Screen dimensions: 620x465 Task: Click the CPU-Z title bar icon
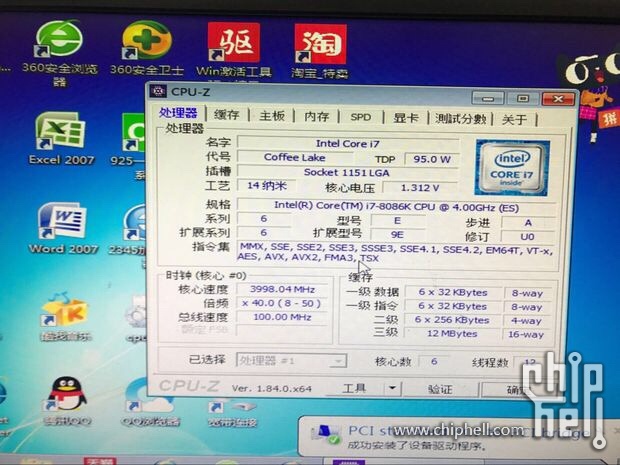[158, 91]
